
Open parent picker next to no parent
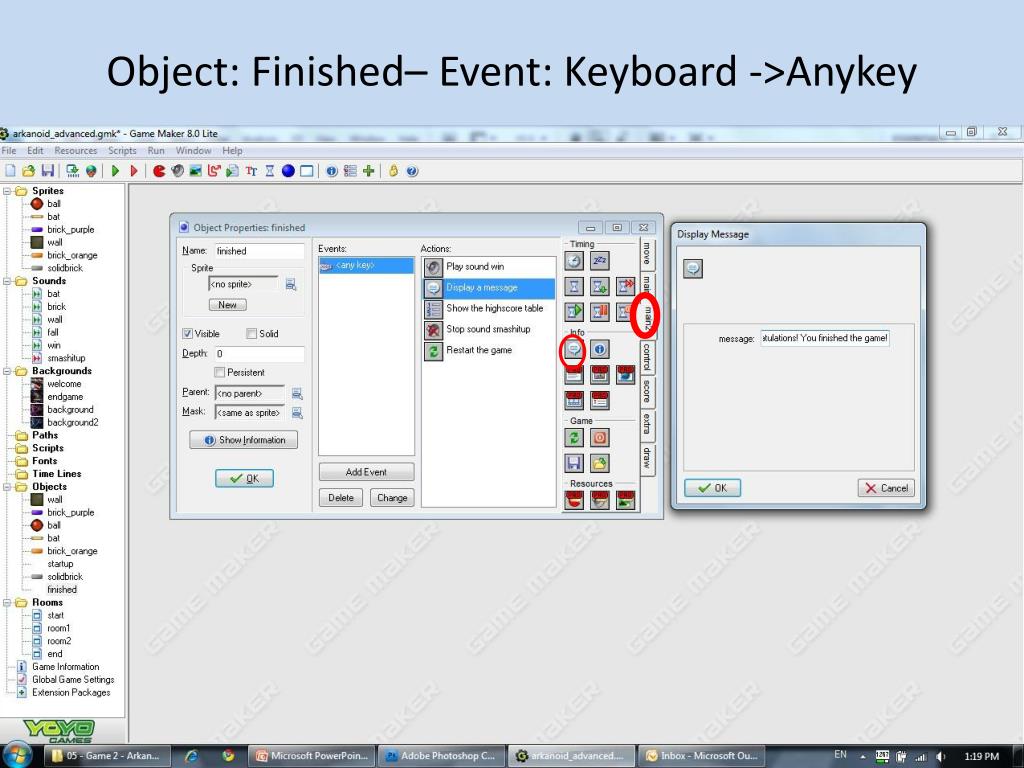pos(297,393)
